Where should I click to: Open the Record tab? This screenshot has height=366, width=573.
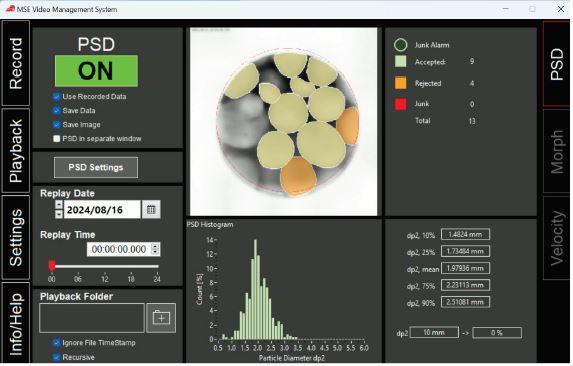pos(16,63)
